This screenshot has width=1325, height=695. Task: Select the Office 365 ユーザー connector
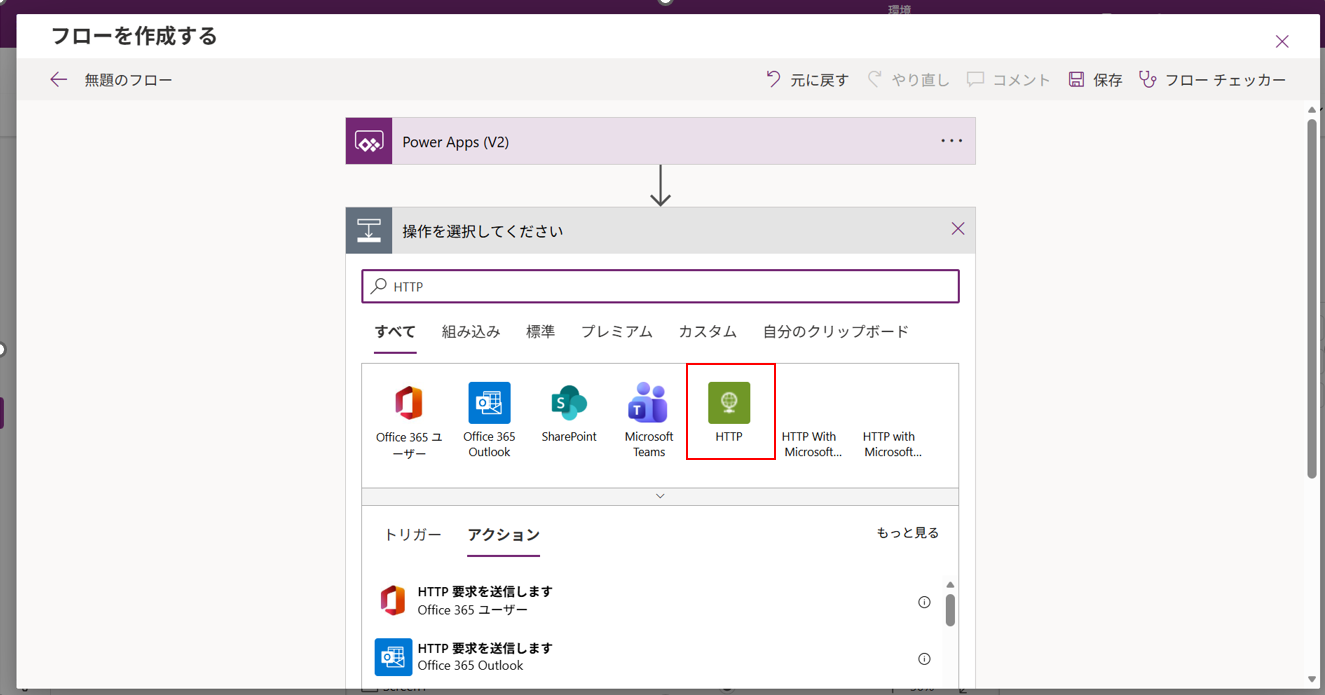click(408, 421)
